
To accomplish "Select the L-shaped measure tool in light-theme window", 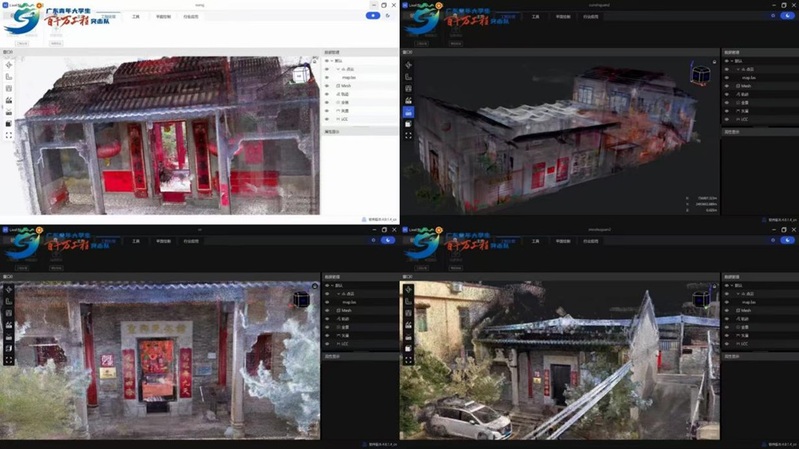I will 9,77.
